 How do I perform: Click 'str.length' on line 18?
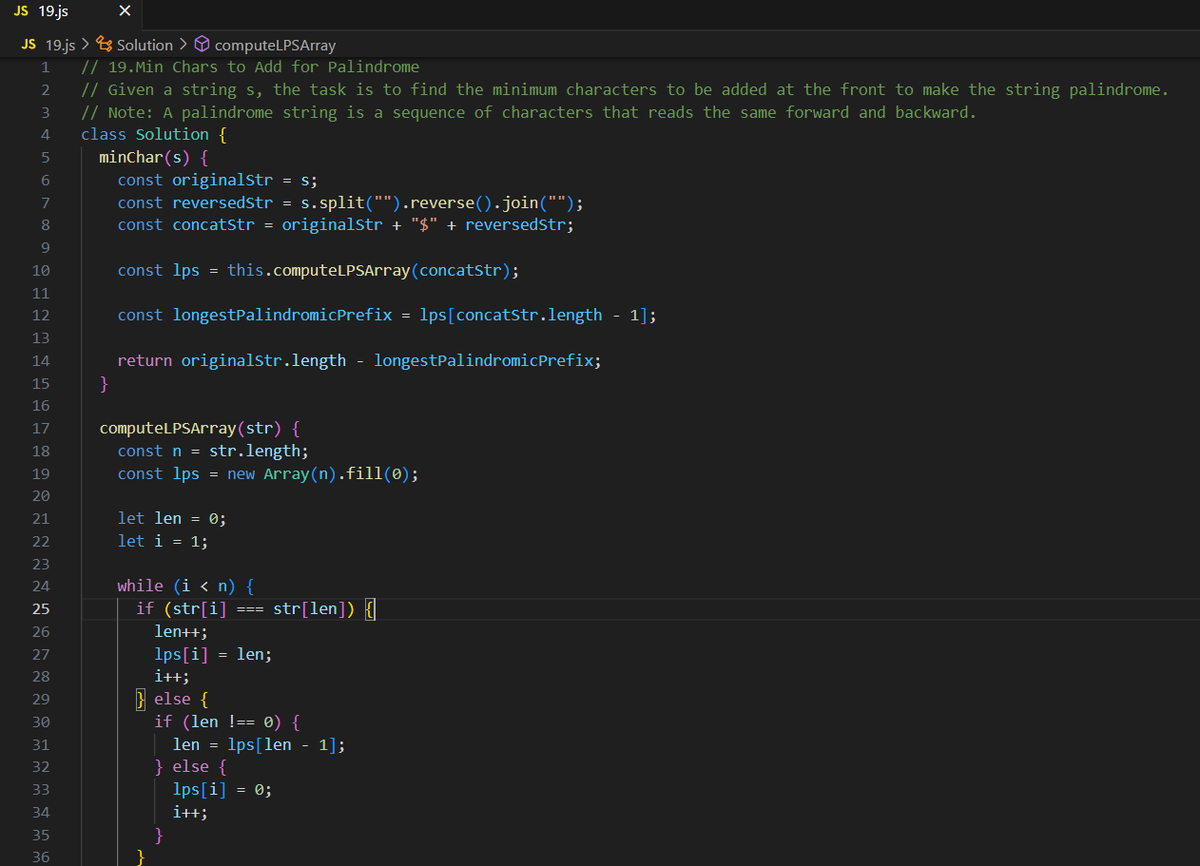pos(254,451)
